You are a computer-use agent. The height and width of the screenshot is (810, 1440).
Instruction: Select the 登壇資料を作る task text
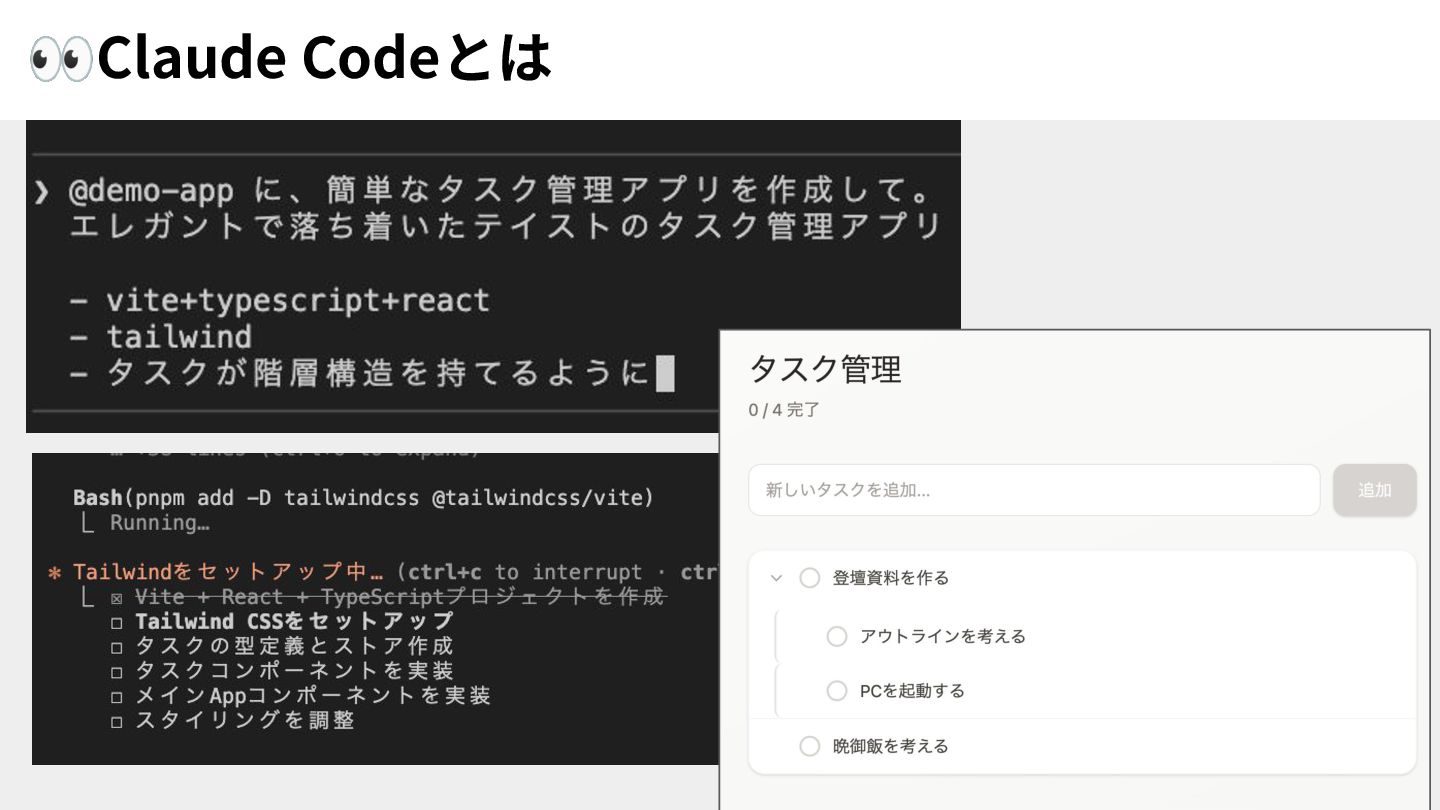(891, 578)
